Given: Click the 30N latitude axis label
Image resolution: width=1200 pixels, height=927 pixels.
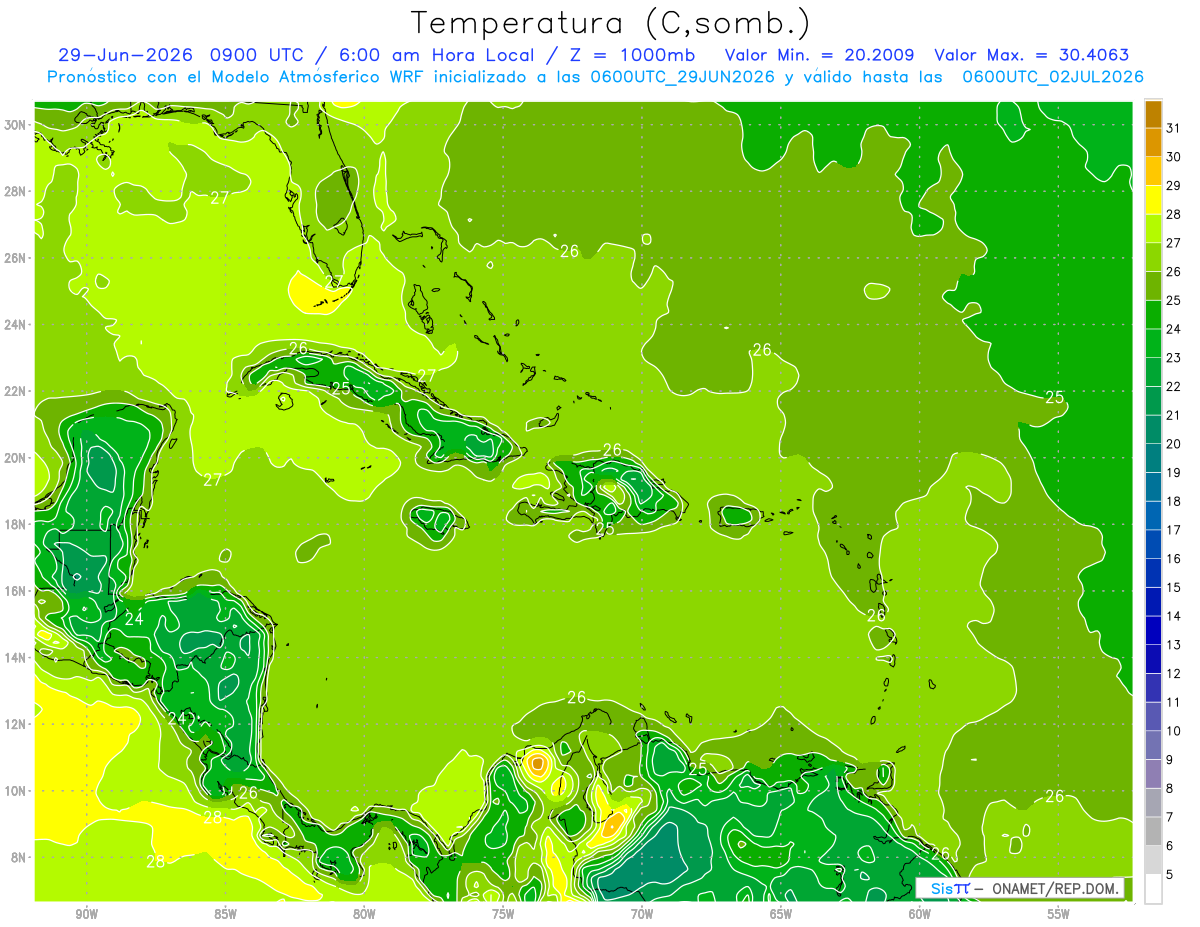Looking at the screenshot, I should click(x=15, y=125).
